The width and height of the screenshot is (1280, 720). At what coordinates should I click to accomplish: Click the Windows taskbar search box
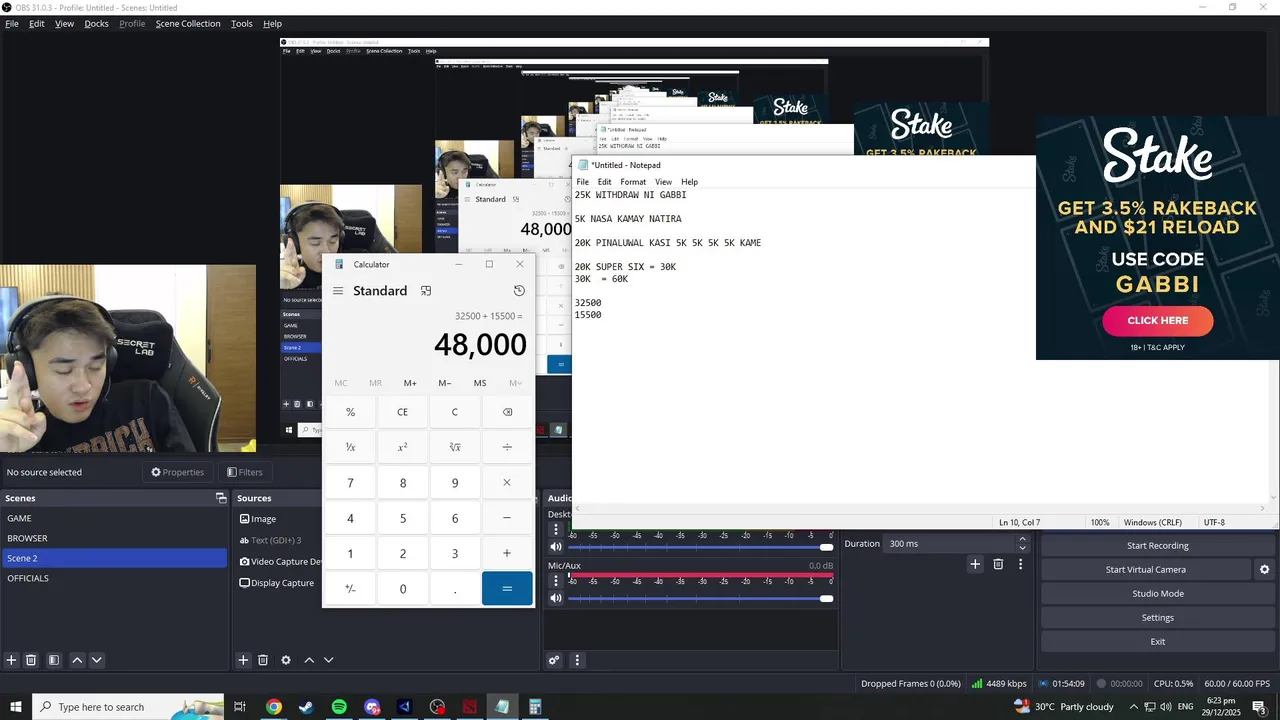(x=128, y=707)
